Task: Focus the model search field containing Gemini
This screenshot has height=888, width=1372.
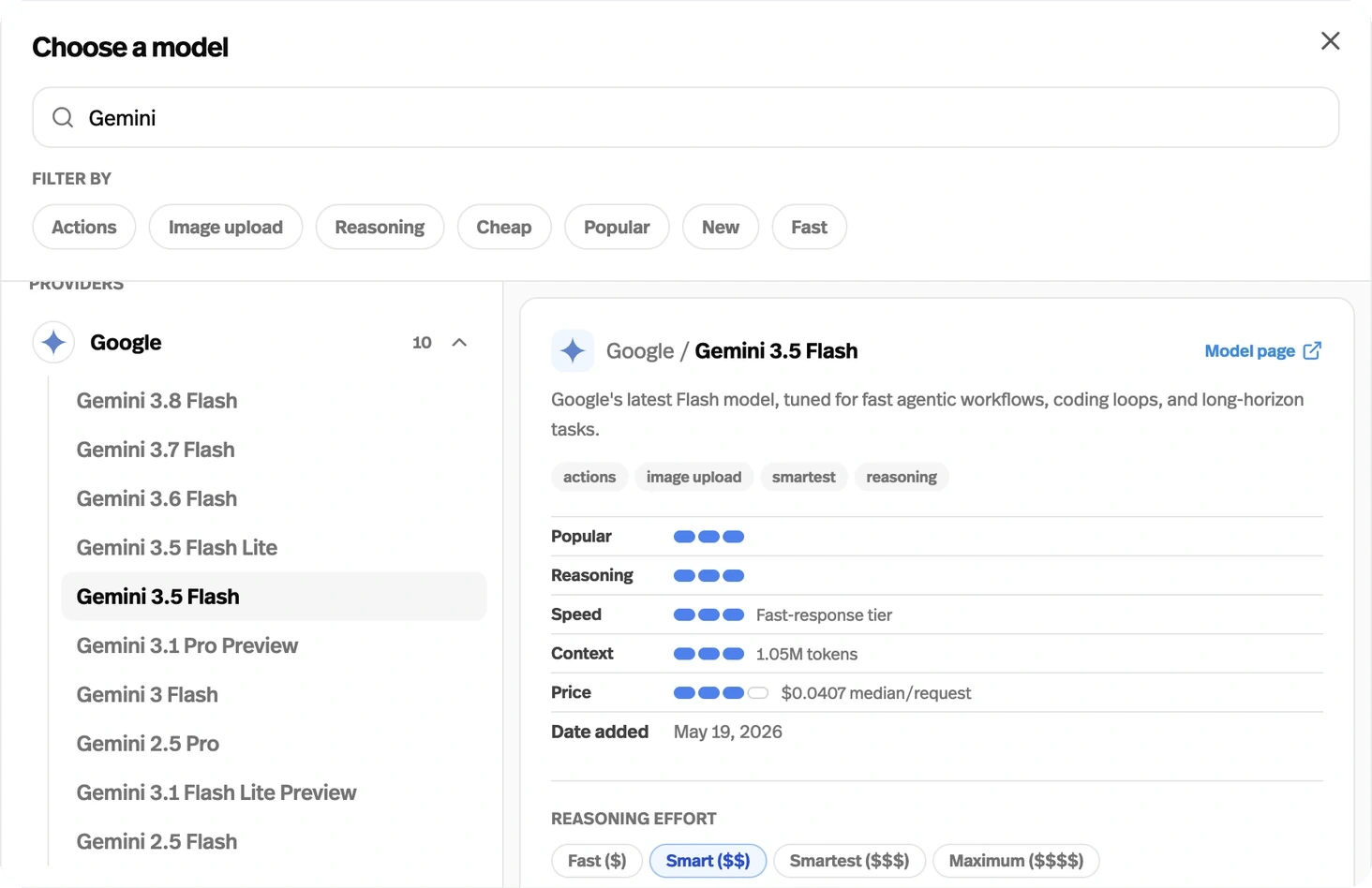Action: pos(686,117)
